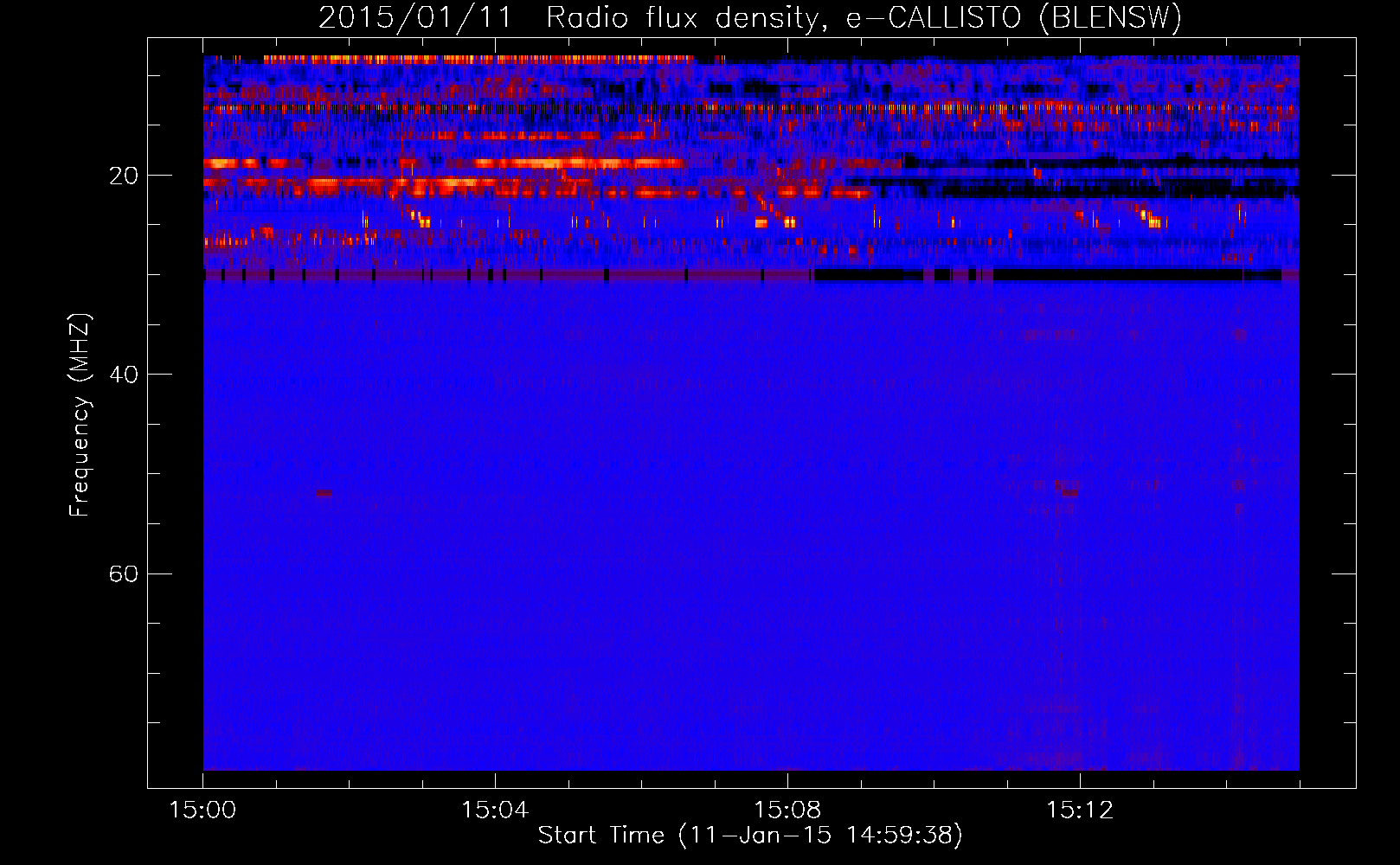
Task: Click the '40' frequency tick label
Action: (x=123, y=375)
